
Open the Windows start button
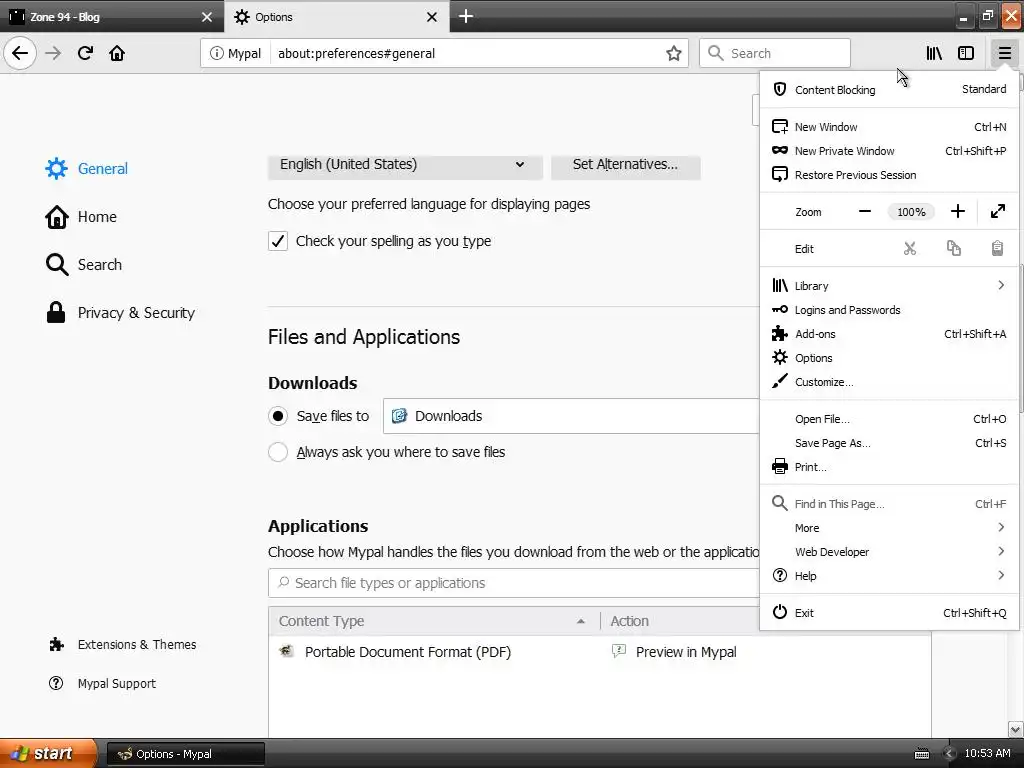48,754
